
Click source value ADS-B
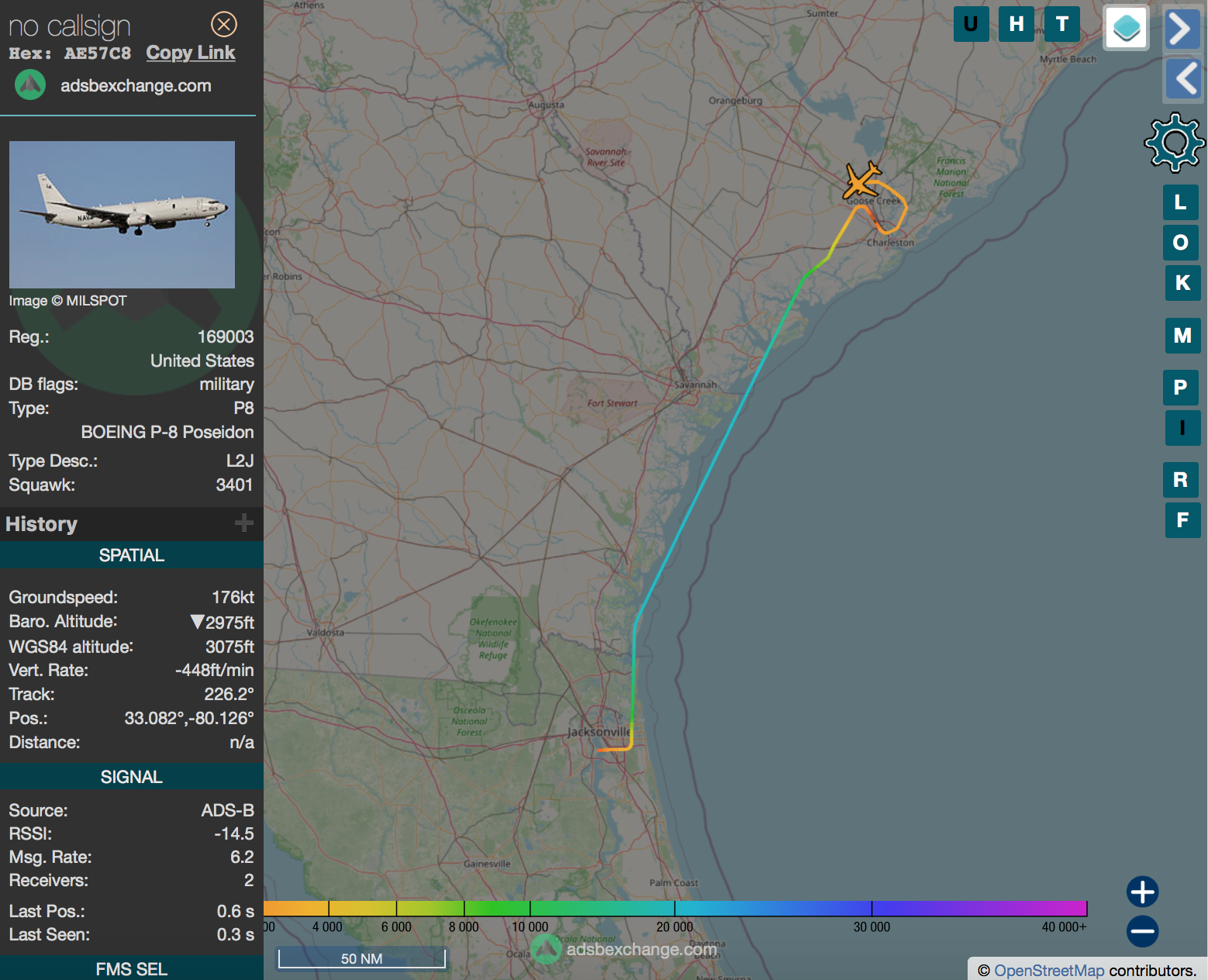click(227, 810)
